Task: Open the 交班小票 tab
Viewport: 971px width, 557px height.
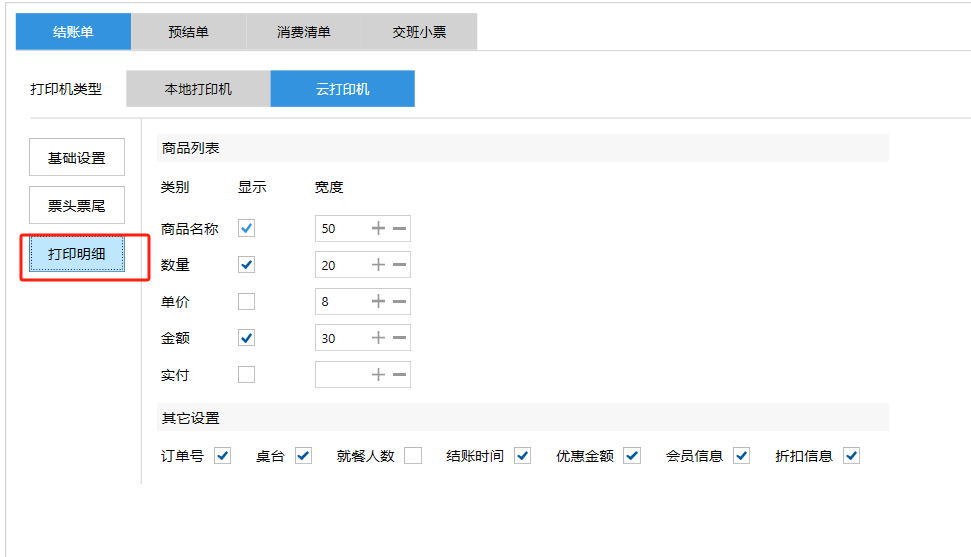Action: 419,32
